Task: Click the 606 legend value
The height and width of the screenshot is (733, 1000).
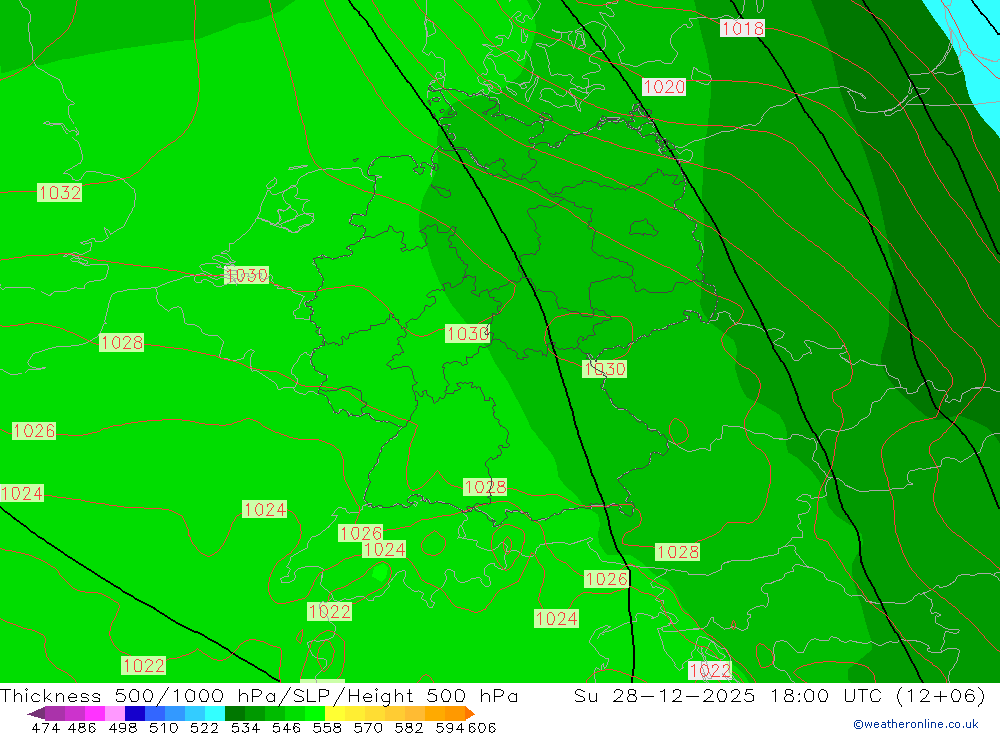Action: tap(482, 727)
